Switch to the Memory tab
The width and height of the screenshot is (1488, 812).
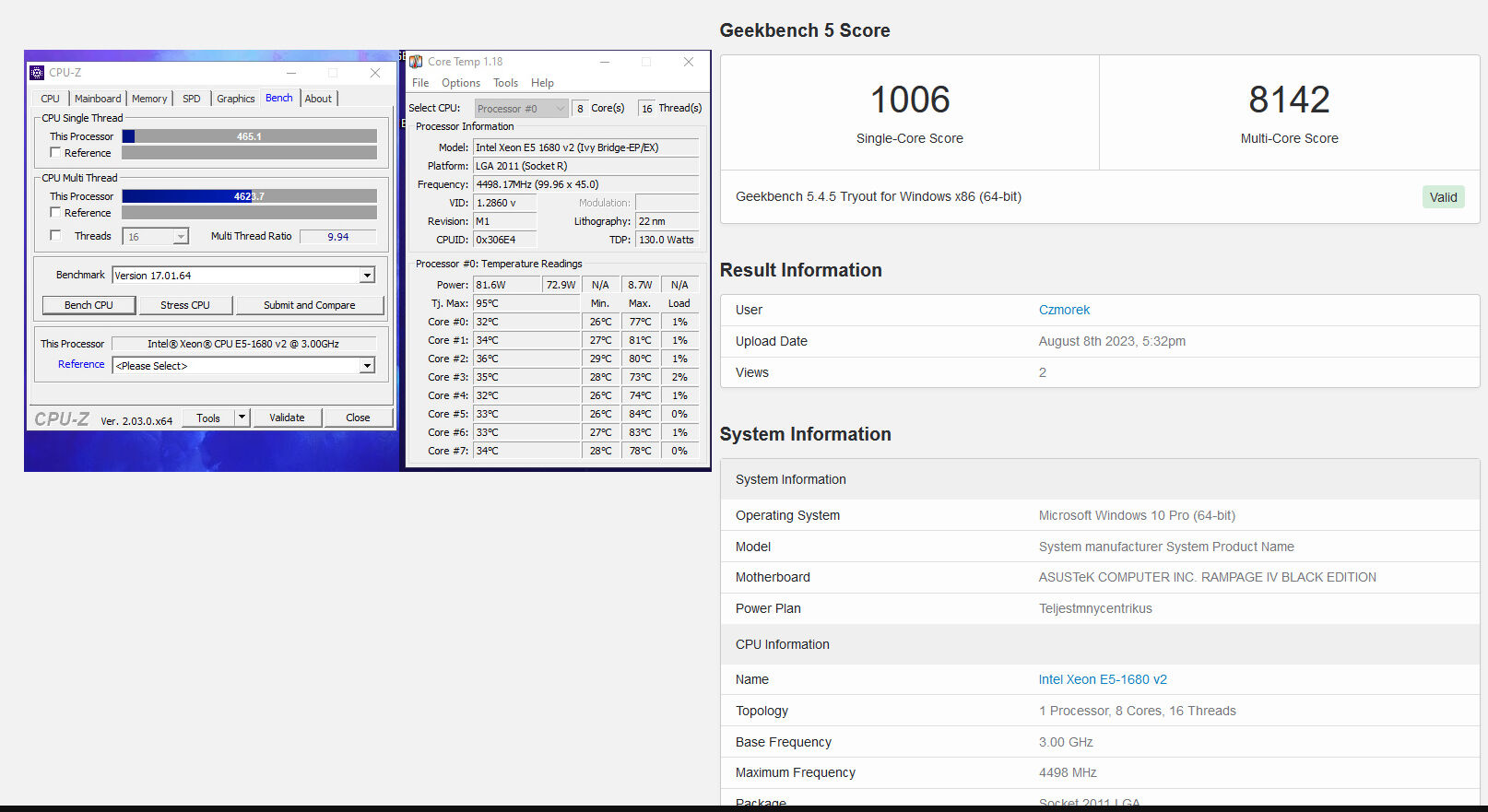[x=149, y=99]
